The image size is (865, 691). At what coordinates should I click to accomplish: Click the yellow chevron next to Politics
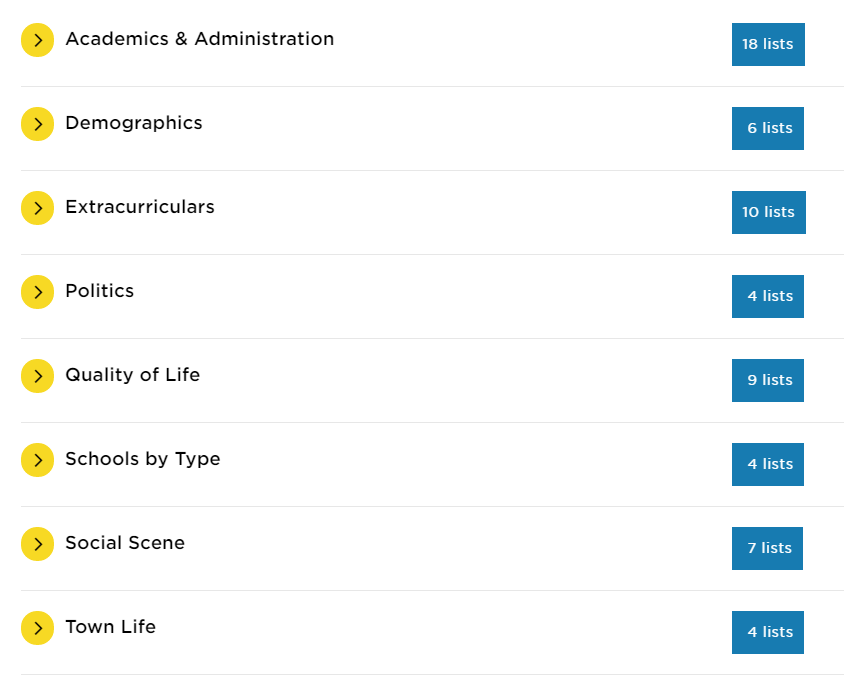click(x=38, y=292)
